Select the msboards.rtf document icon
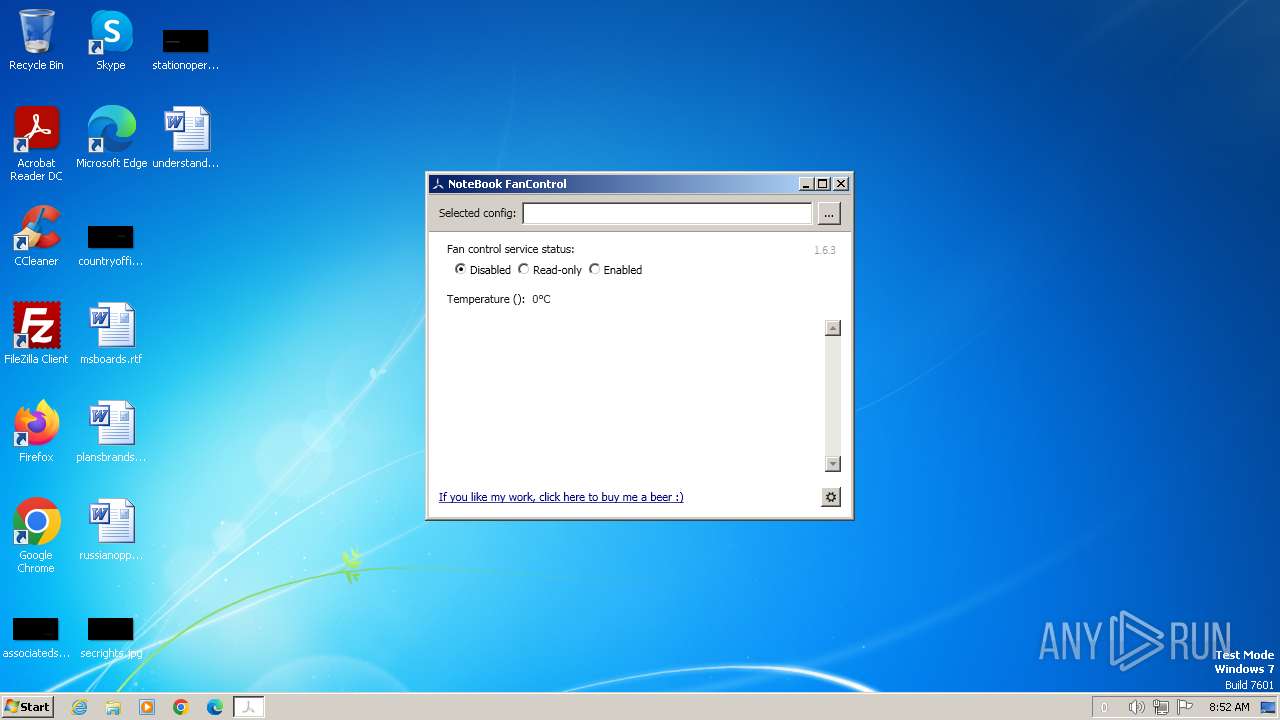The width and height of the screenshot is (1280, 720). click(111, 334)
